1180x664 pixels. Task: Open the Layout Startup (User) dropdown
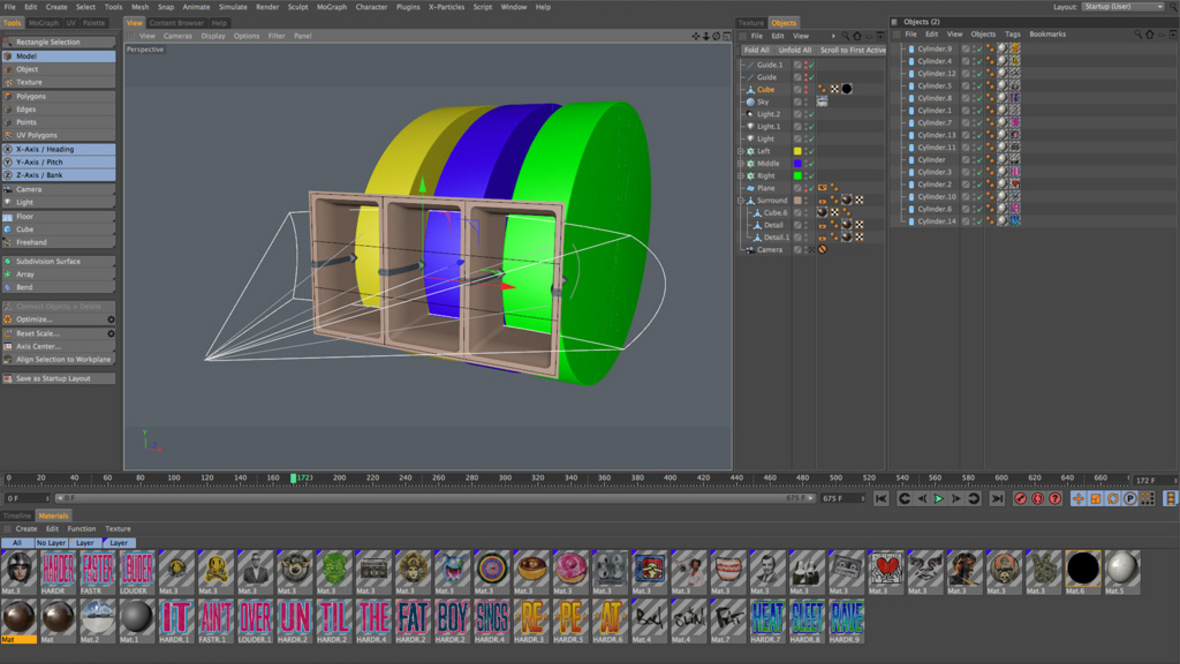point(1123,7)
